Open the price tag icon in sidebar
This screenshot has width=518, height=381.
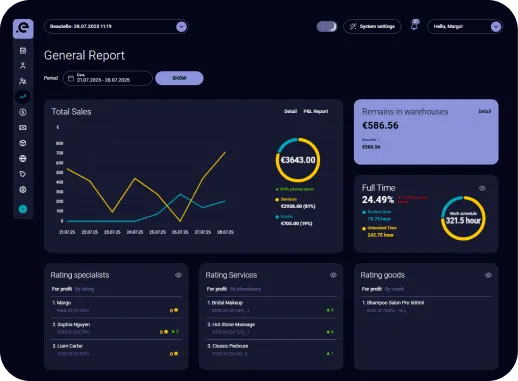23,174
